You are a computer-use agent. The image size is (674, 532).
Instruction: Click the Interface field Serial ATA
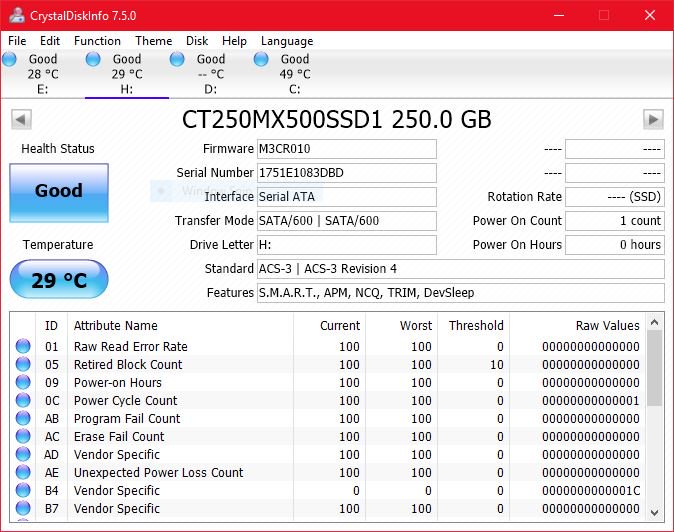(x=346, y=197)
